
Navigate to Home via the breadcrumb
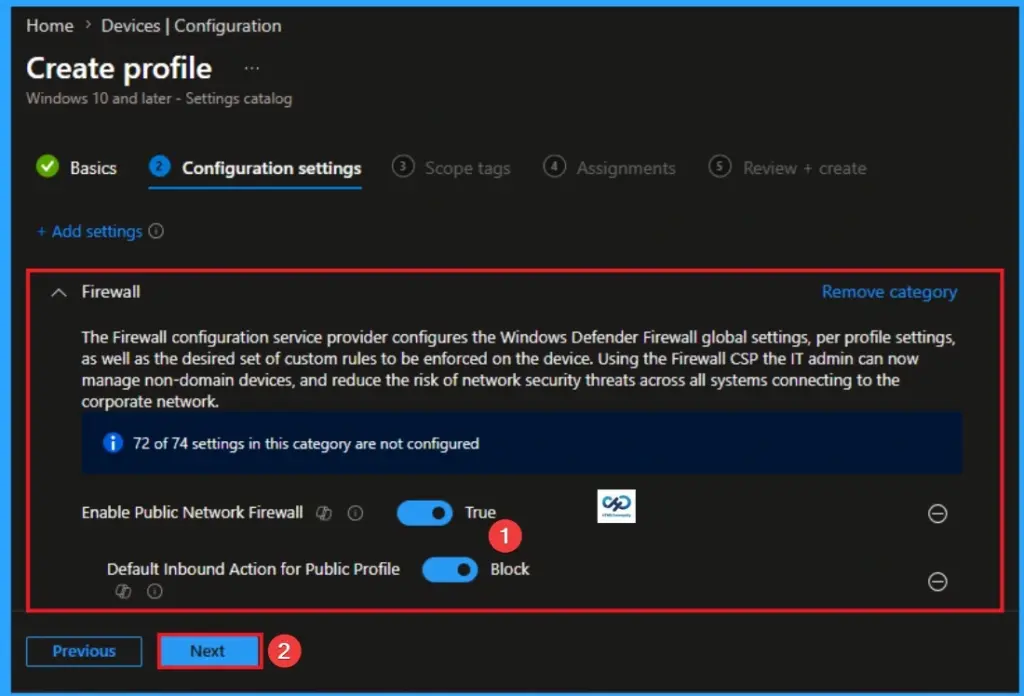pyautogui.click(x=48, y=25)
